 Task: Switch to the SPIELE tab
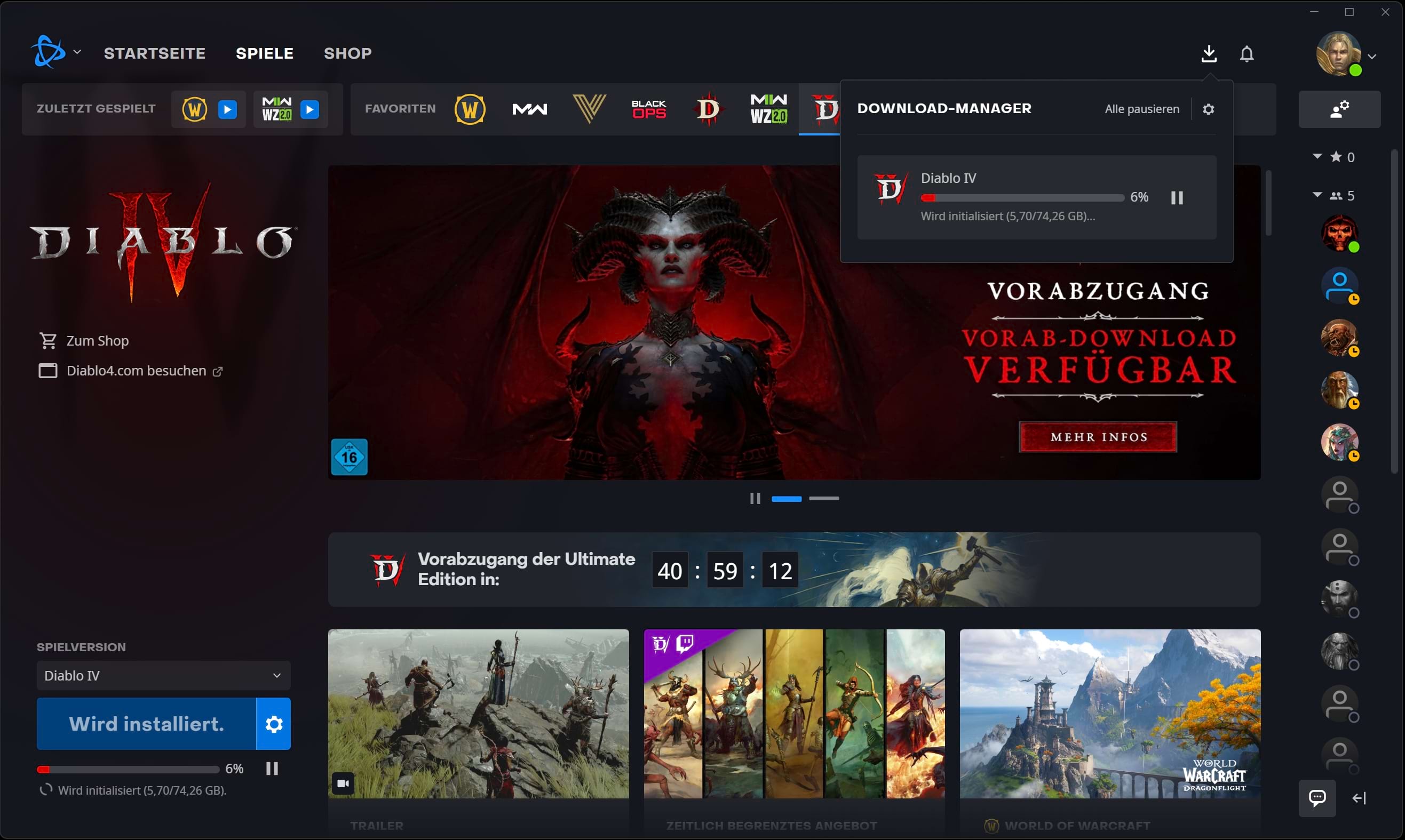point(265,53)
